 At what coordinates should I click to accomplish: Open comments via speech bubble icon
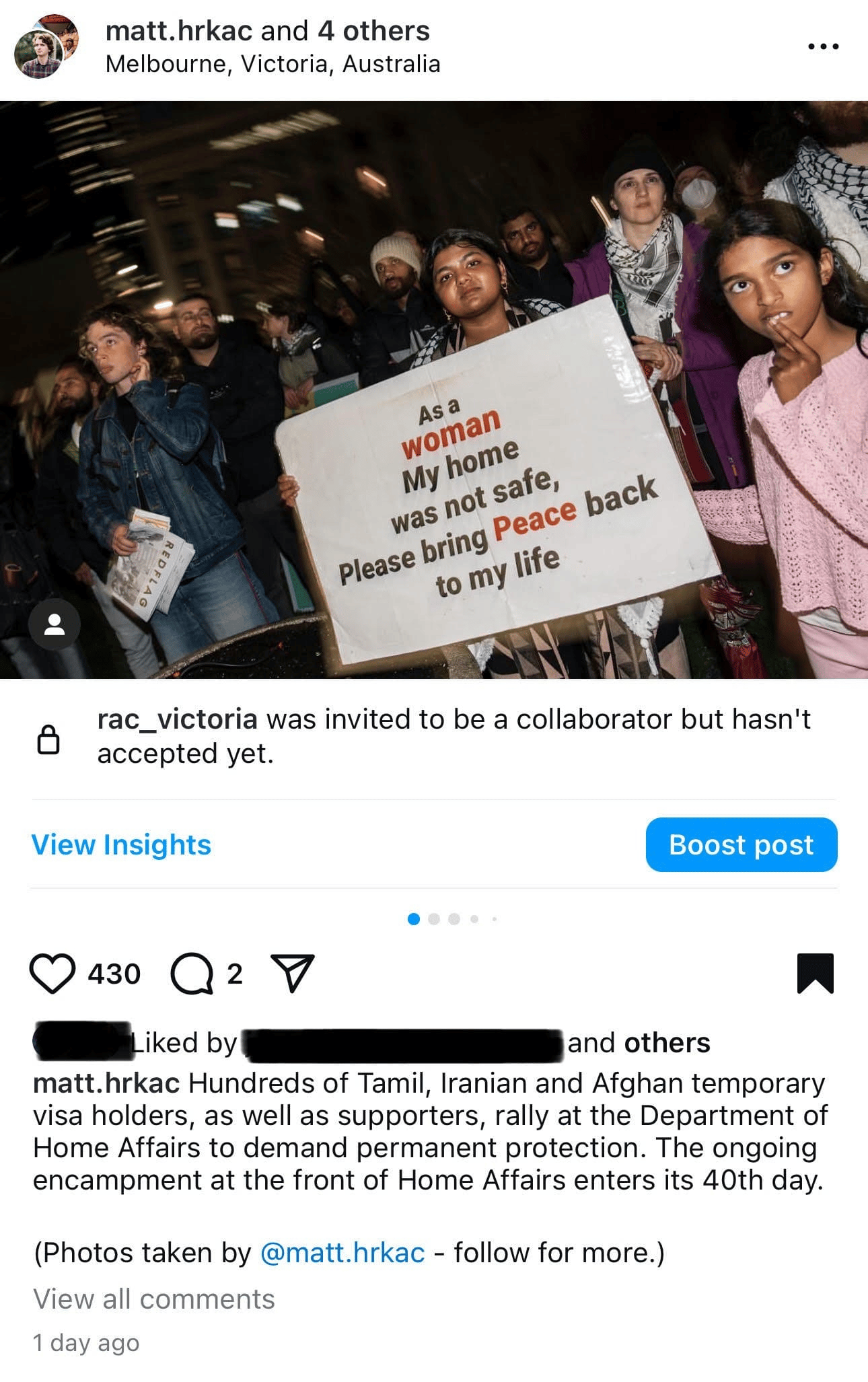[x=192, y=974]
